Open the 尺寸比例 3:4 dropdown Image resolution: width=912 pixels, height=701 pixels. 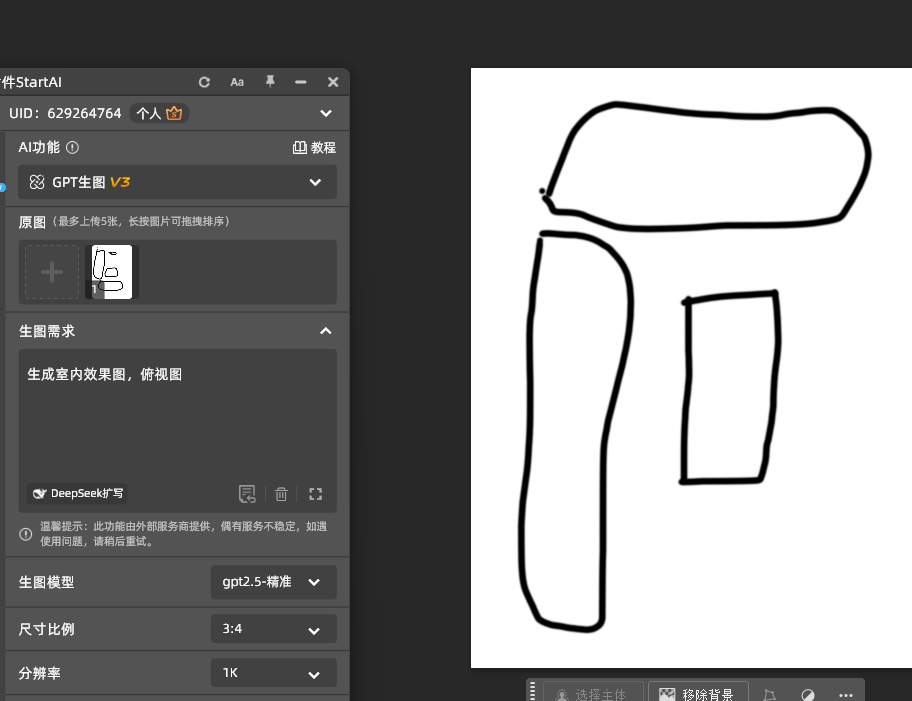[x=273, y=629]
